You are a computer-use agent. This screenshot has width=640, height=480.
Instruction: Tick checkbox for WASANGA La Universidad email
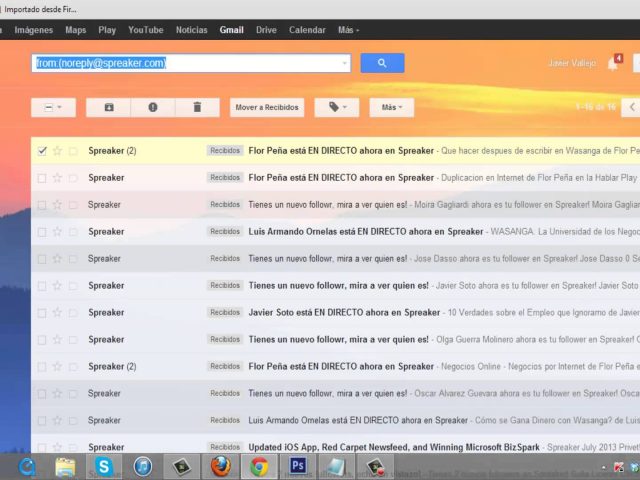[x=42, y=232]
